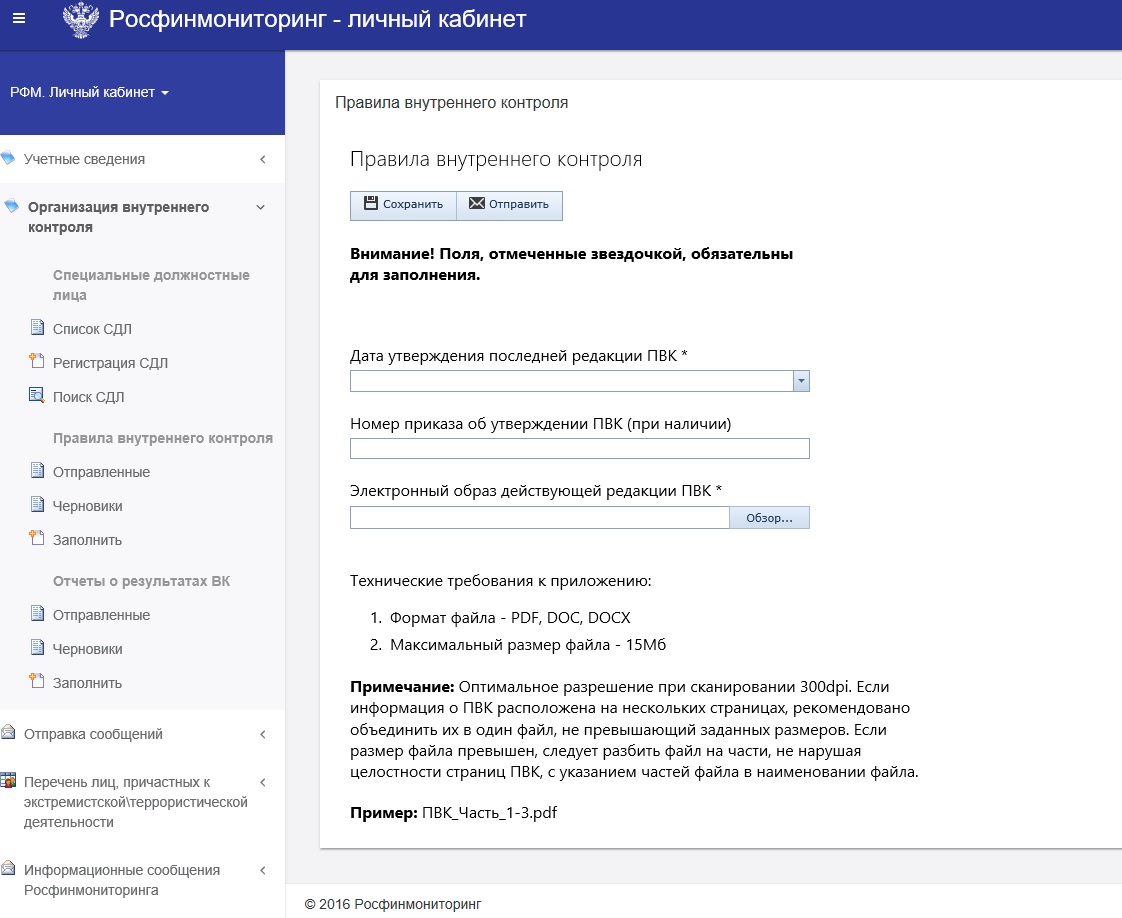Focus the Номер приказа об утверждении ПВК field
The image size is (1122, 918).
(580, 449)
